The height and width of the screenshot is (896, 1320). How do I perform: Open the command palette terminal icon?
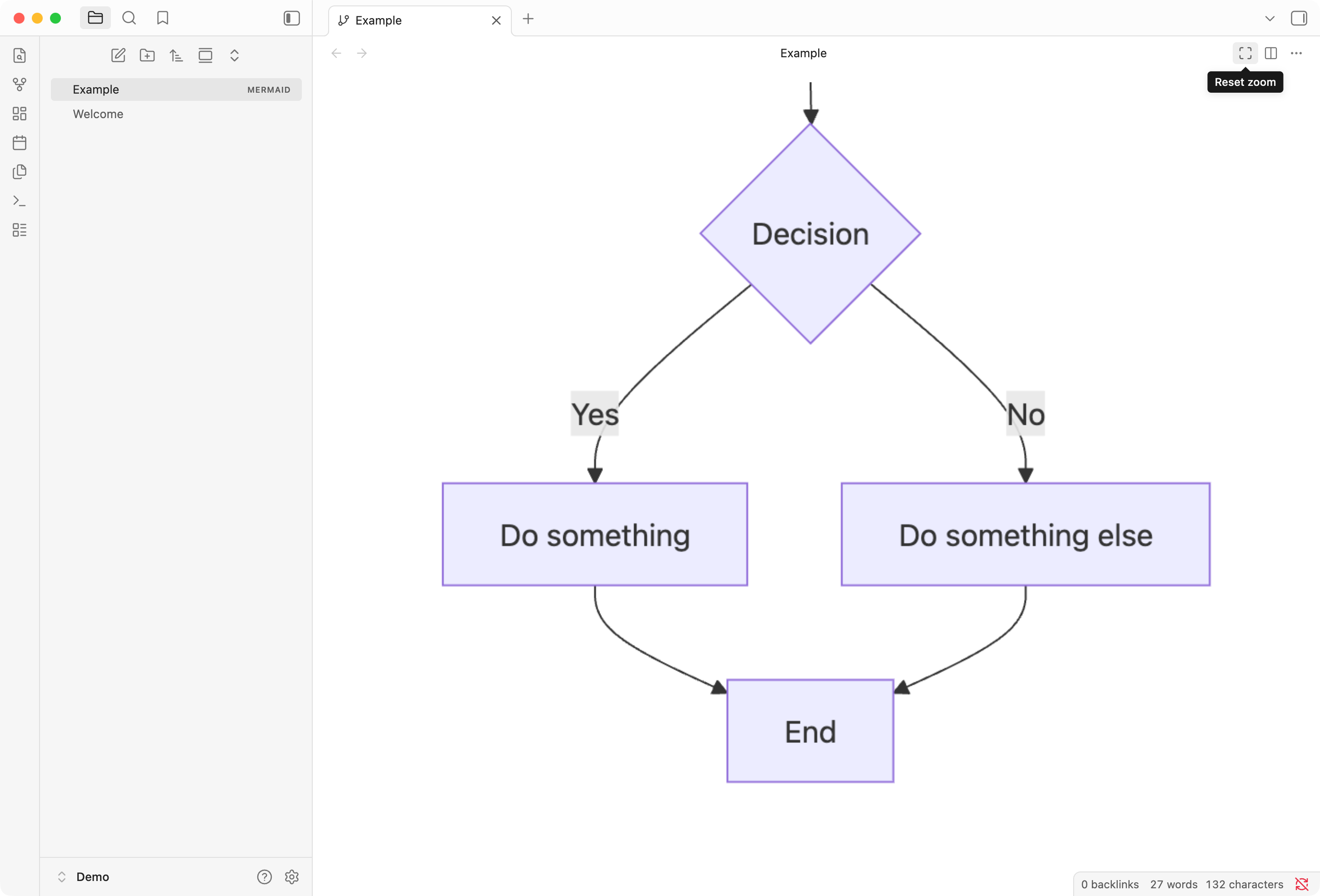(x=19, y=201)
